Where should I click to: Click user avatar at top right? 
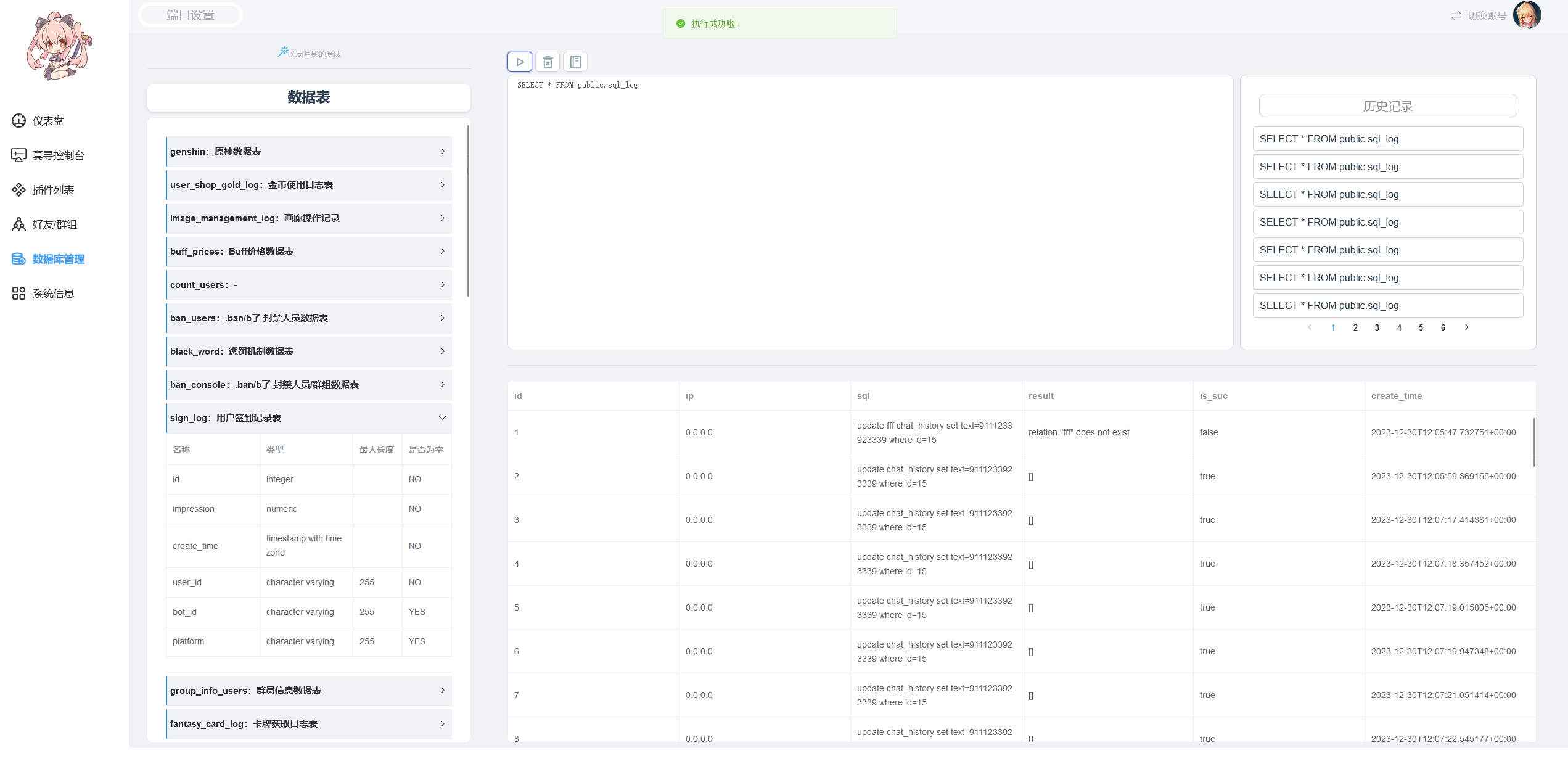[x=1527, y=15]
